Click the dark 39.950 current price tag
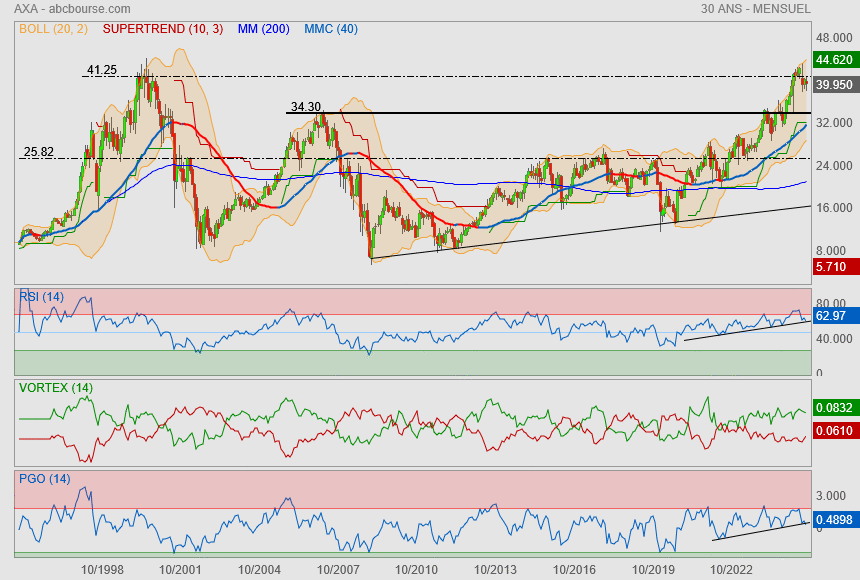Viewport: 860px width, 580px height. (834, 85)
